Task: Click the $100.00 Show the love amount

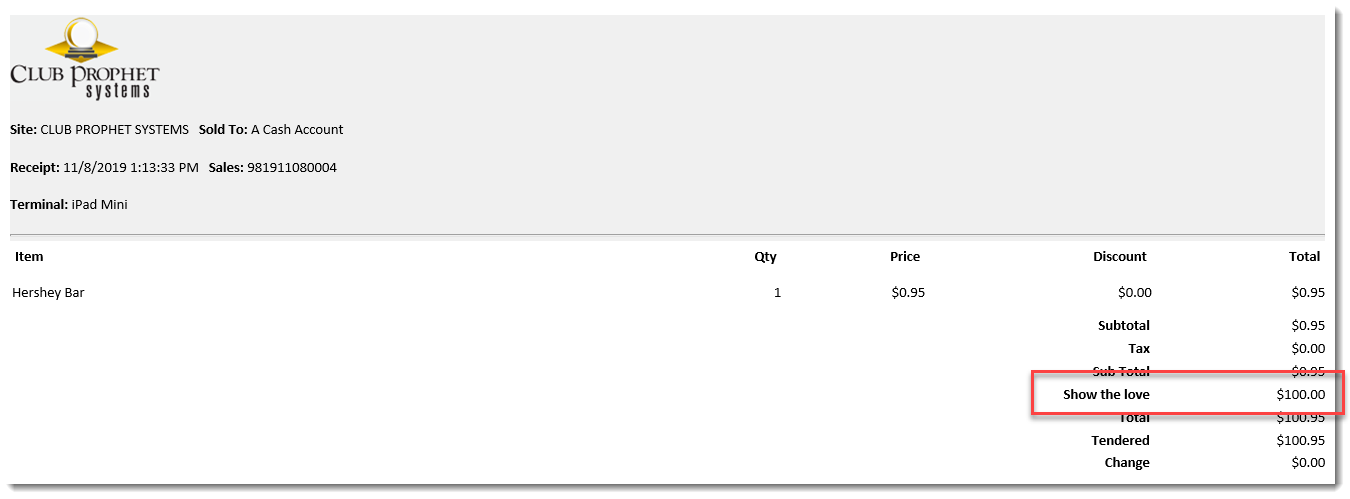Action: [x=1301, y=394]
